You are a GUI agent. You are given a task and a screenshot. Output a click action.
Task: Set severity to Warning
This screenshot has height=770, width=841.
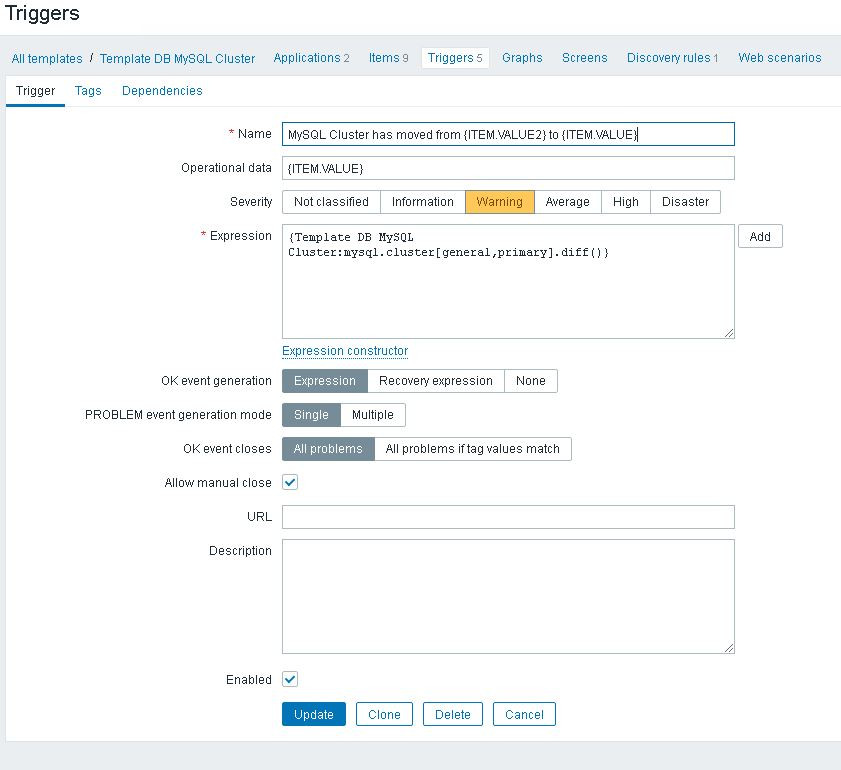pos(499,202)
